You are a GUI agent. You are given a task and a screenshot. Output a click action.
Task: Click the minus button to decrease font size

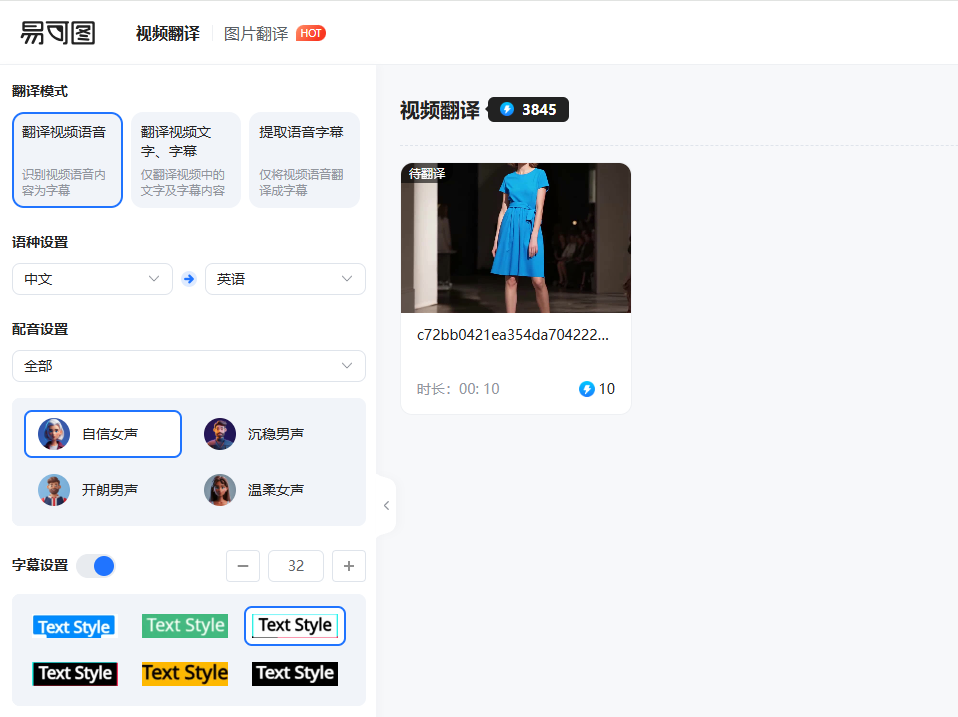point(243,566)
